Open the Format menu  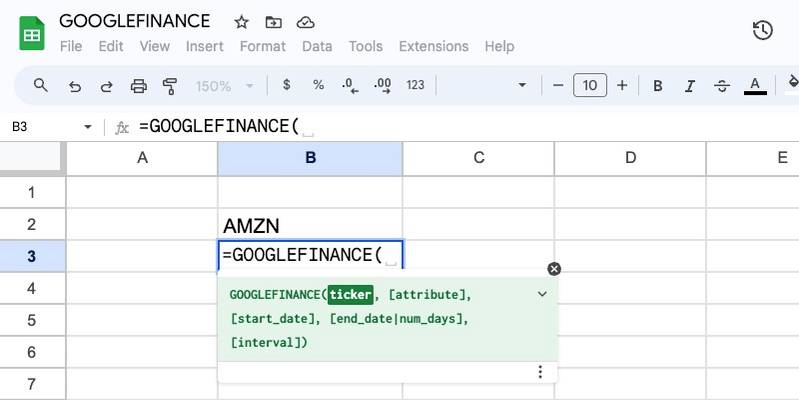tap(262, 46)
